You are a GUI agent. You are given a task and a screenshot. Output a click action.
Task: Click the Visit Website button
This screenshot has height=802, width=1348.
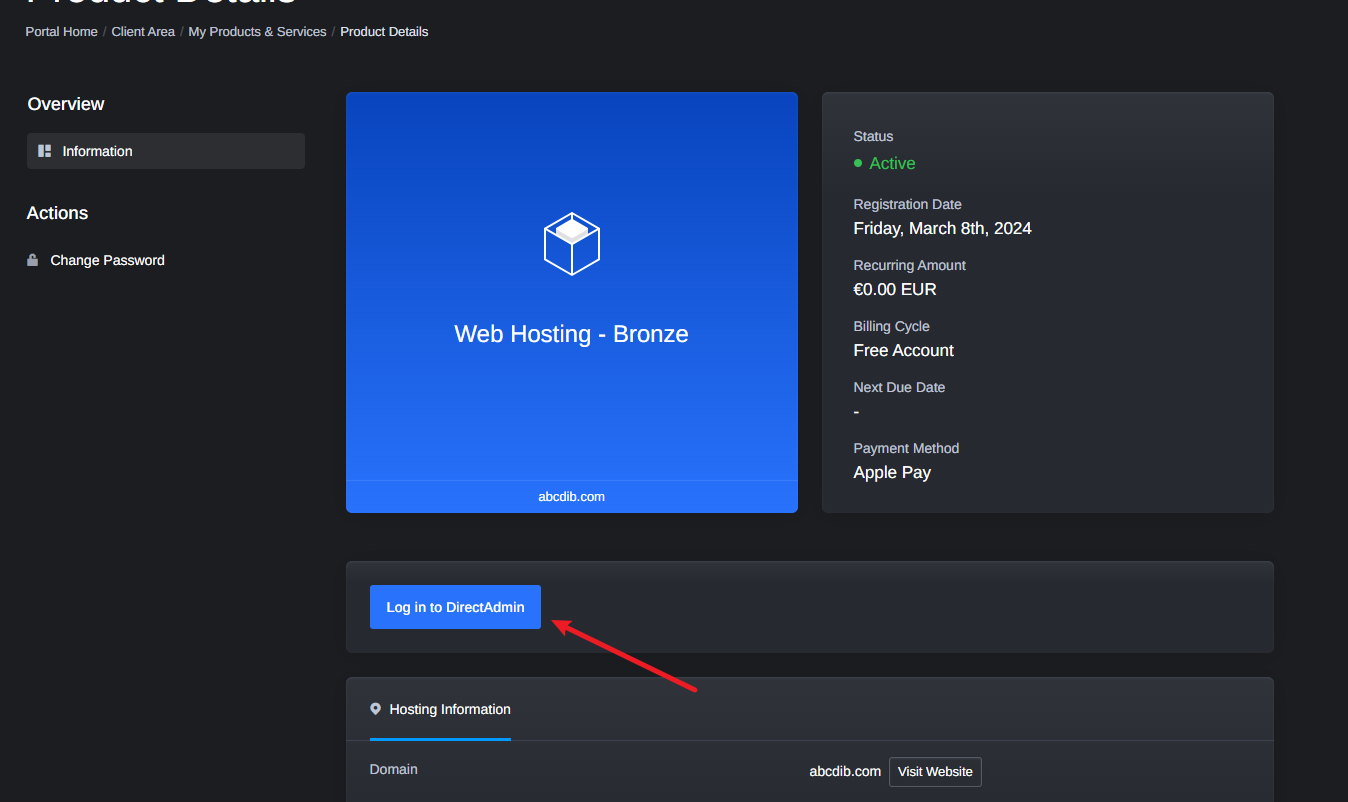pos(935,772)
